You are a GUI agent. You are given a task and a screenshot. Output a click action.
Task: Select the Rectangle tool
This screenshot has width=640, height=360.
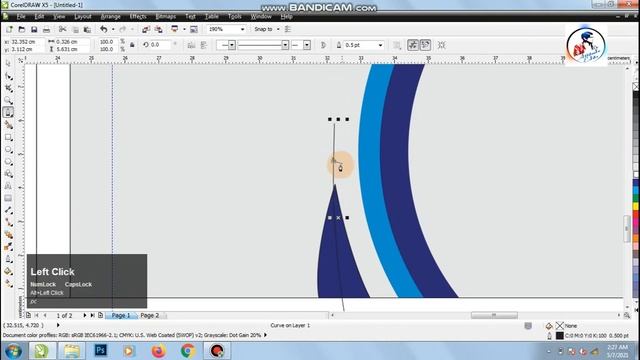8,137
